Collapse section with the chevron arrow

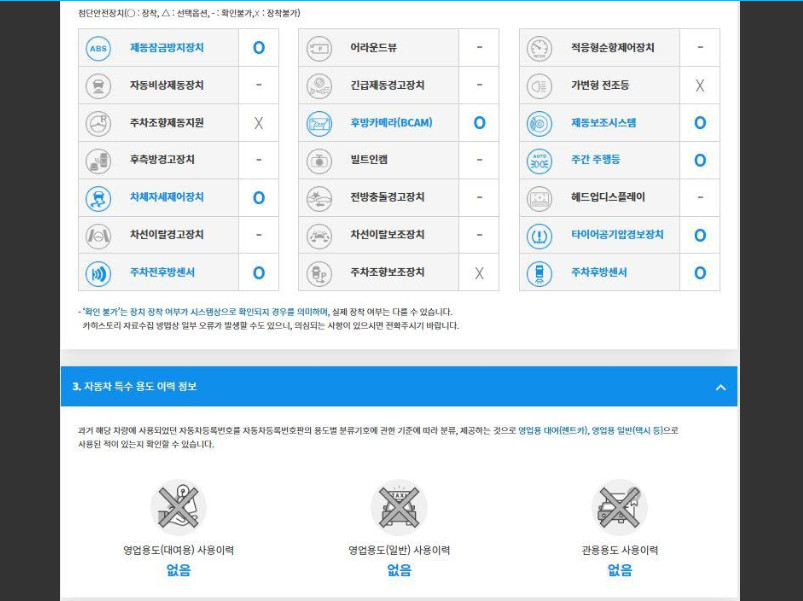pyautogui.click(x=720, y=387)
